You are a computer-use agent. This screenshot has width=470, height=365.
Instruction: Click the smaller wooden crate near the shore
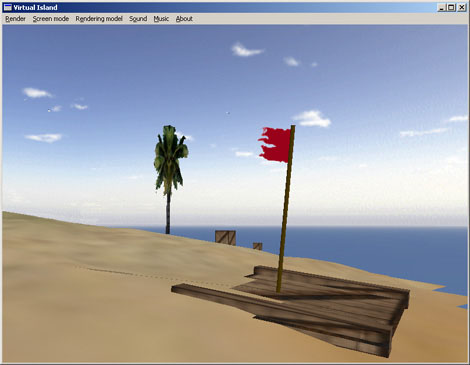[257, 246]
